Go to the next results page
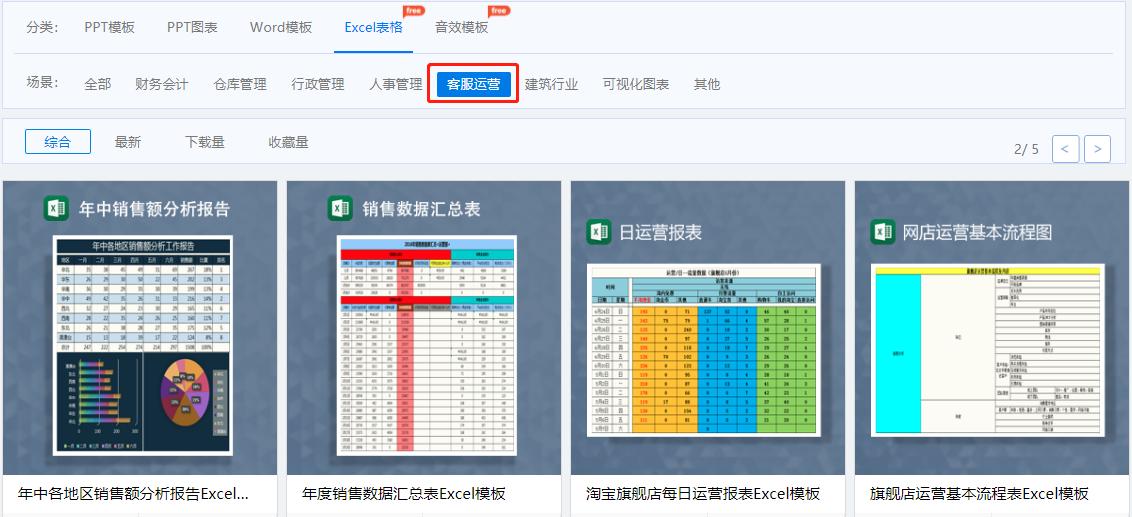The height and width of the screenshot is (517, 1132). (1097, 149)
